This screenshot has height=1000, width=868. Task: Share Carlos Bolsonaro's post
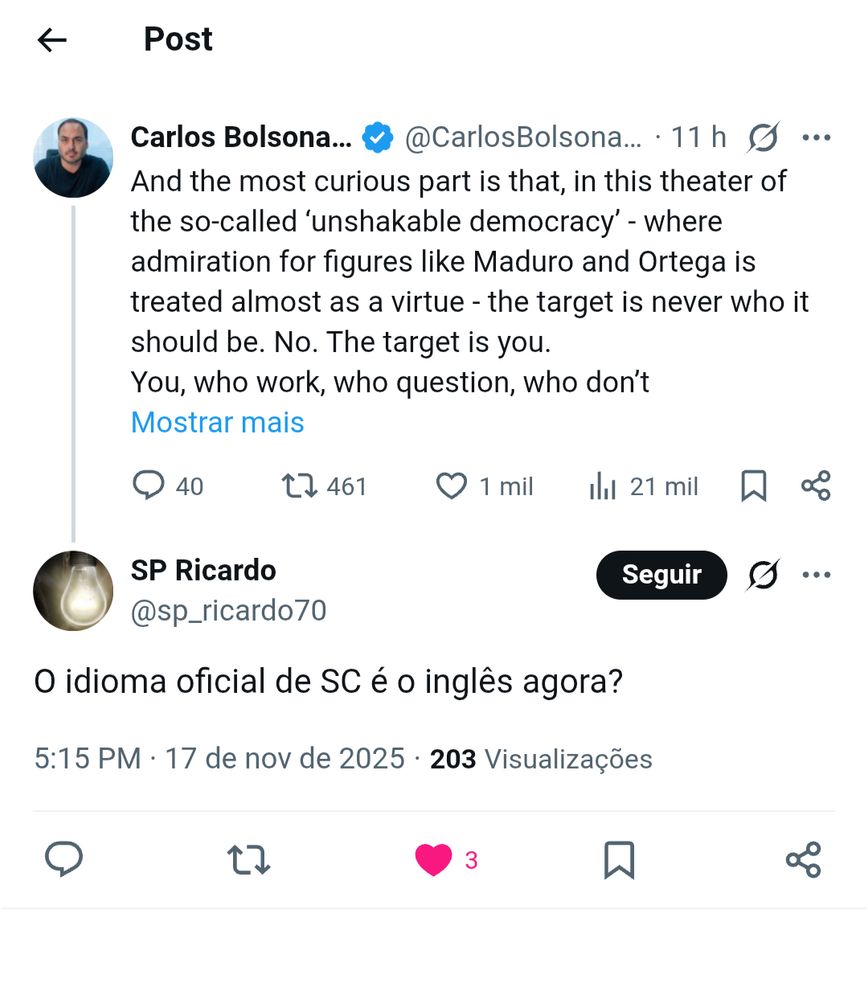click(816, 486)
